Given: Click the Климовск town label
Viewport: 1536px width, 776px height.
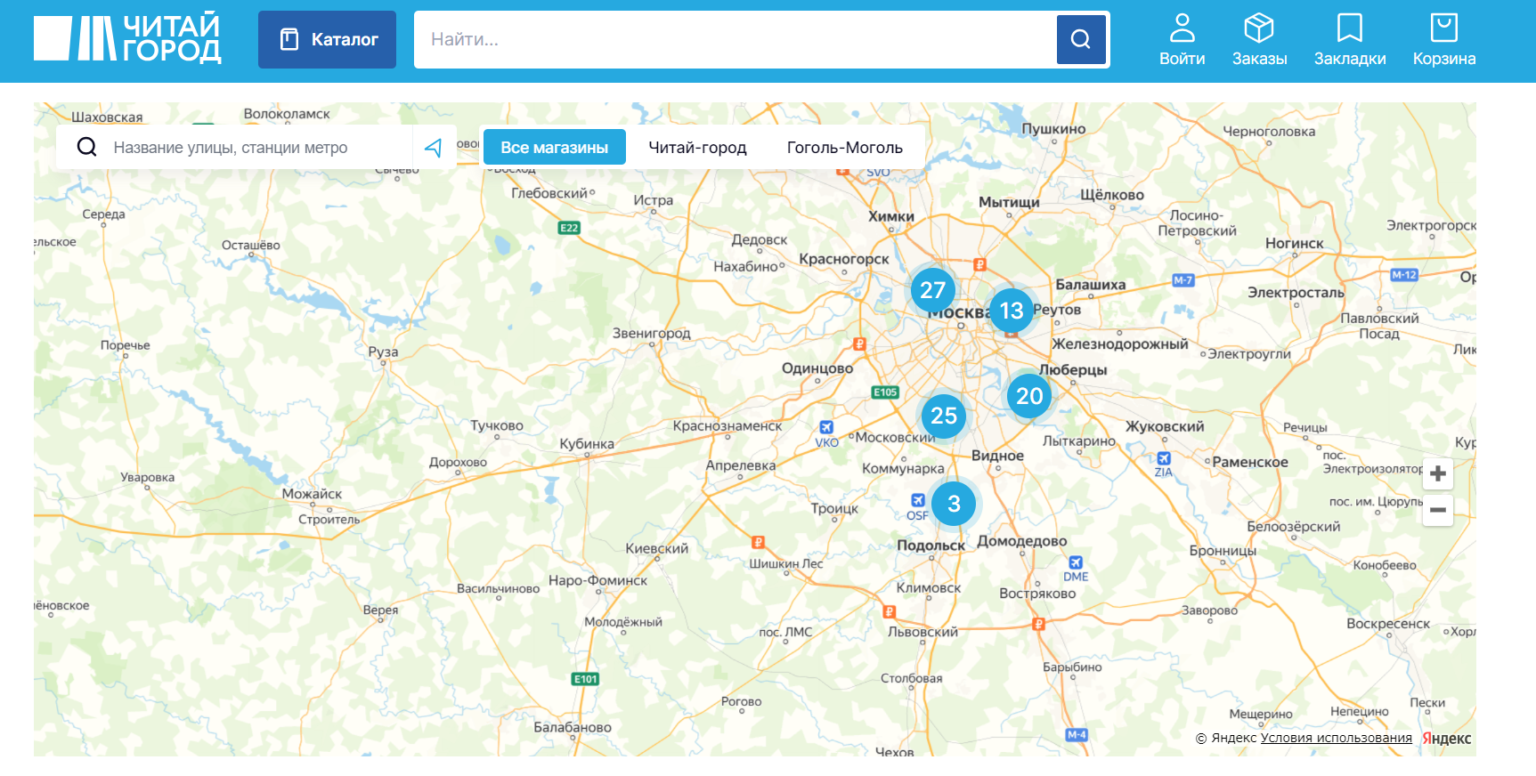Looking at the screenshot, I should coord(929,588).
